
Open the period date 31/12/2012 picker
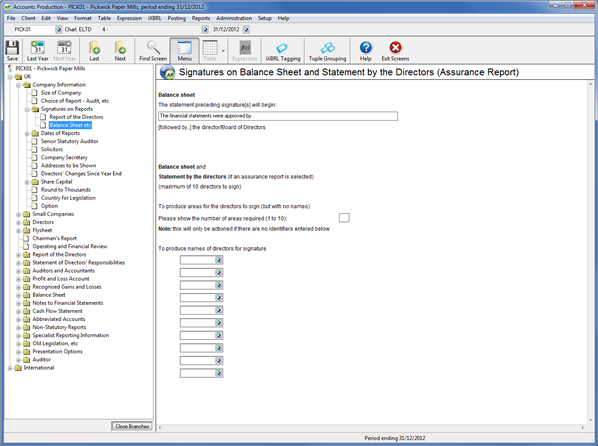point(246,29)
